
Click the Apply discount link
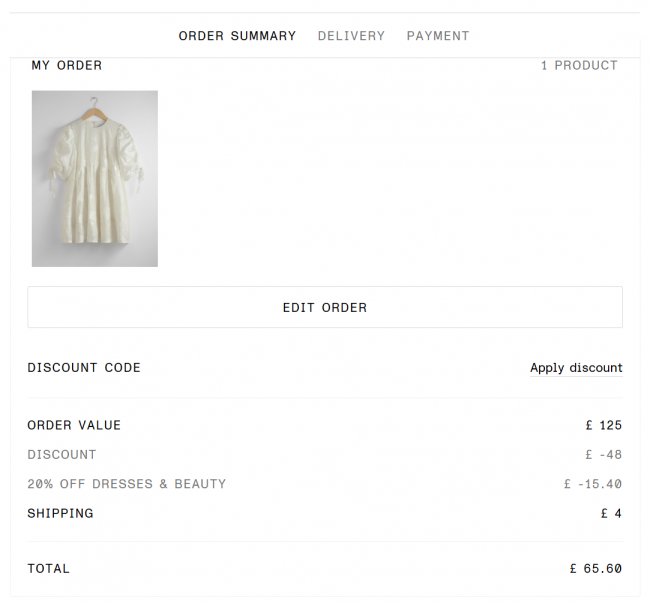coord(576,368)
